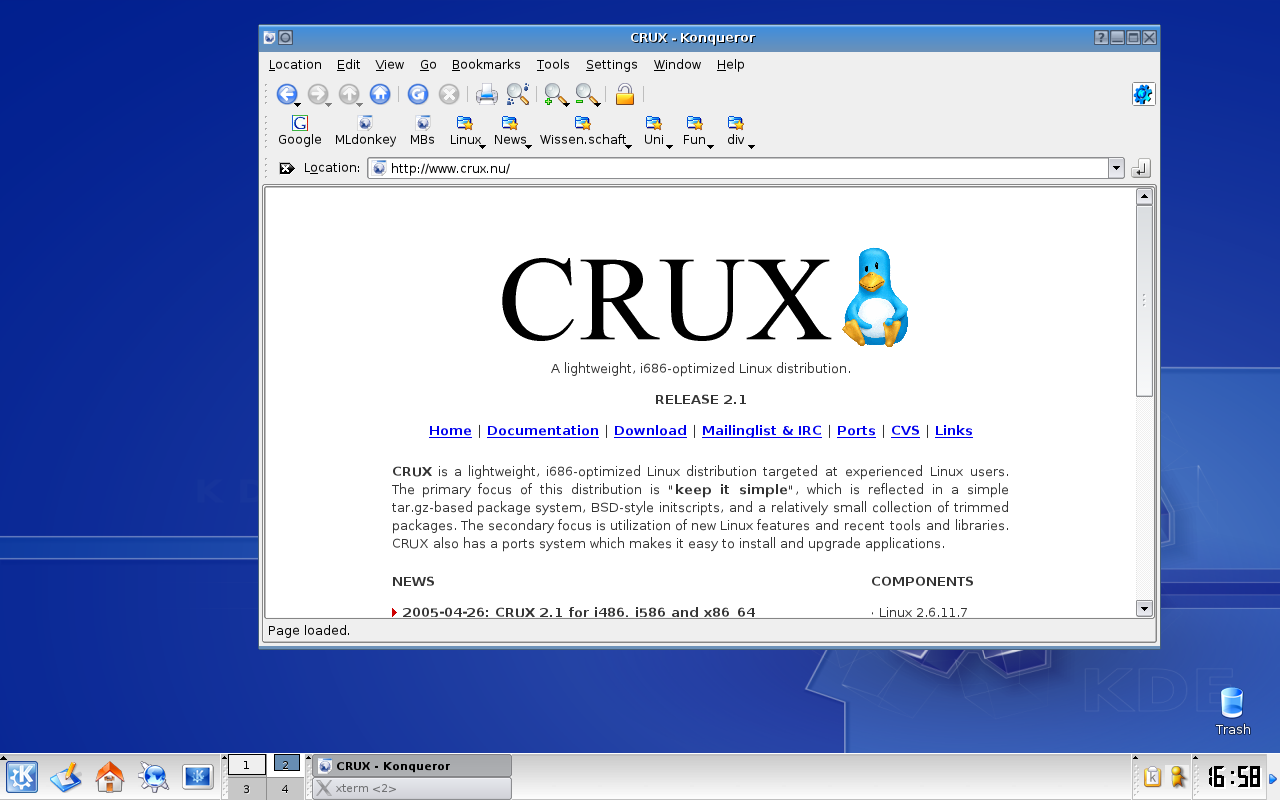The image size is (1280, 800).
Task: Follow the CVS link
Action: [x=905, y=431]
